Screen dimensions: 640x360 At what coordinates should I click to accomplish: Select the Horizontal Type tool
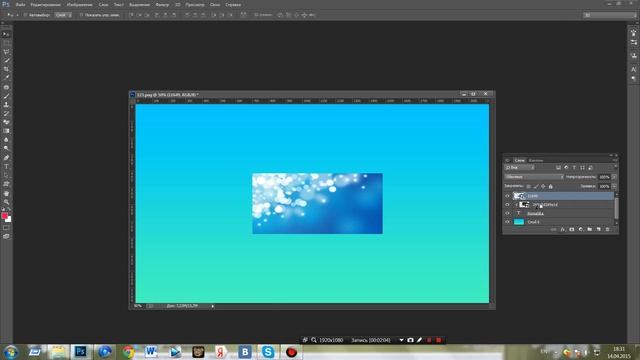coord(6,166)
